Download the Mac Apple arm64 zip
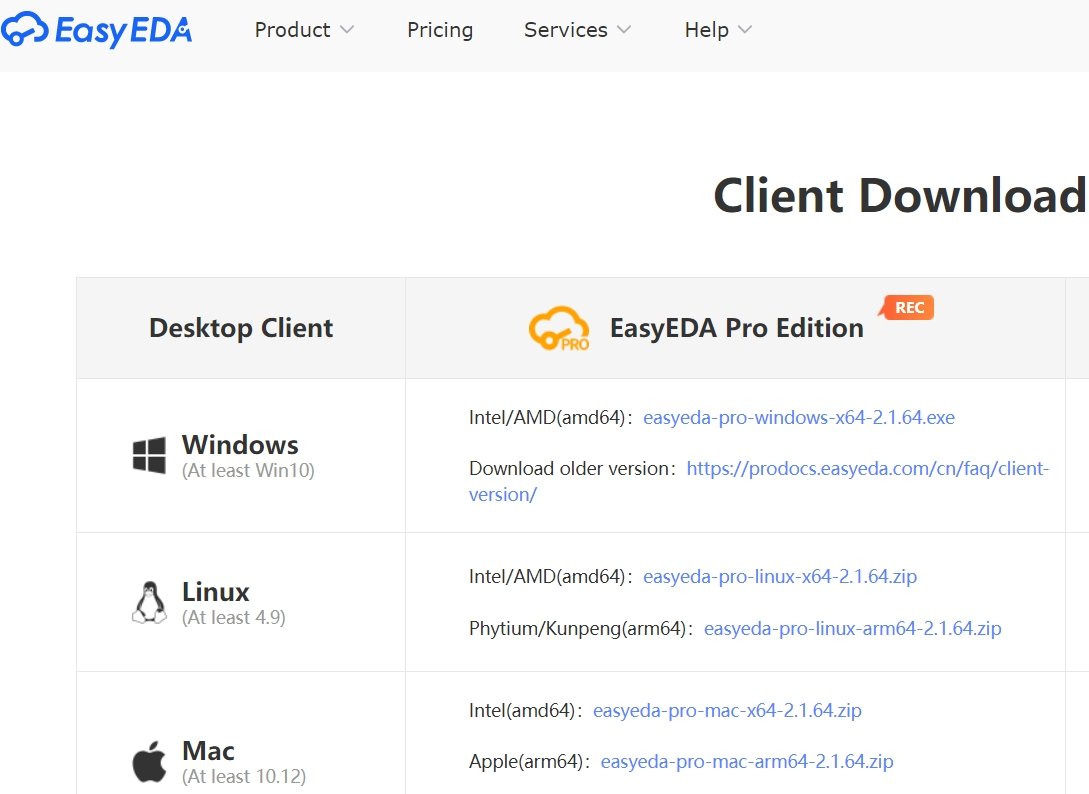 [x=746, y=762]
